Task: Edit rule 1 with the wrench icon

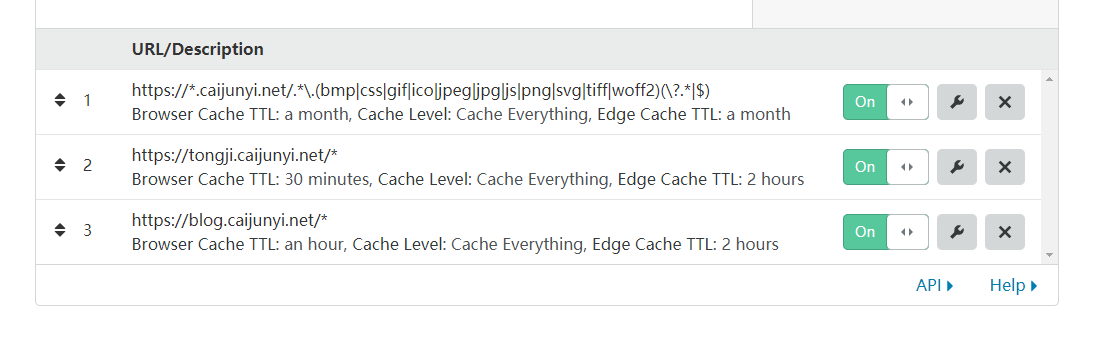Action: [957, 102]
